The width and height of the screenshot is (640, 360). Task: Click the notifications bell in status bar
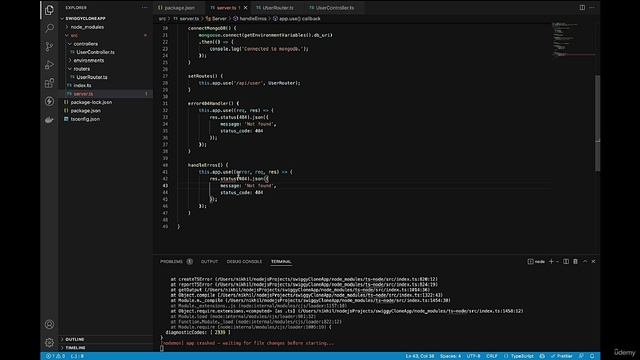(x=592, y=356)
